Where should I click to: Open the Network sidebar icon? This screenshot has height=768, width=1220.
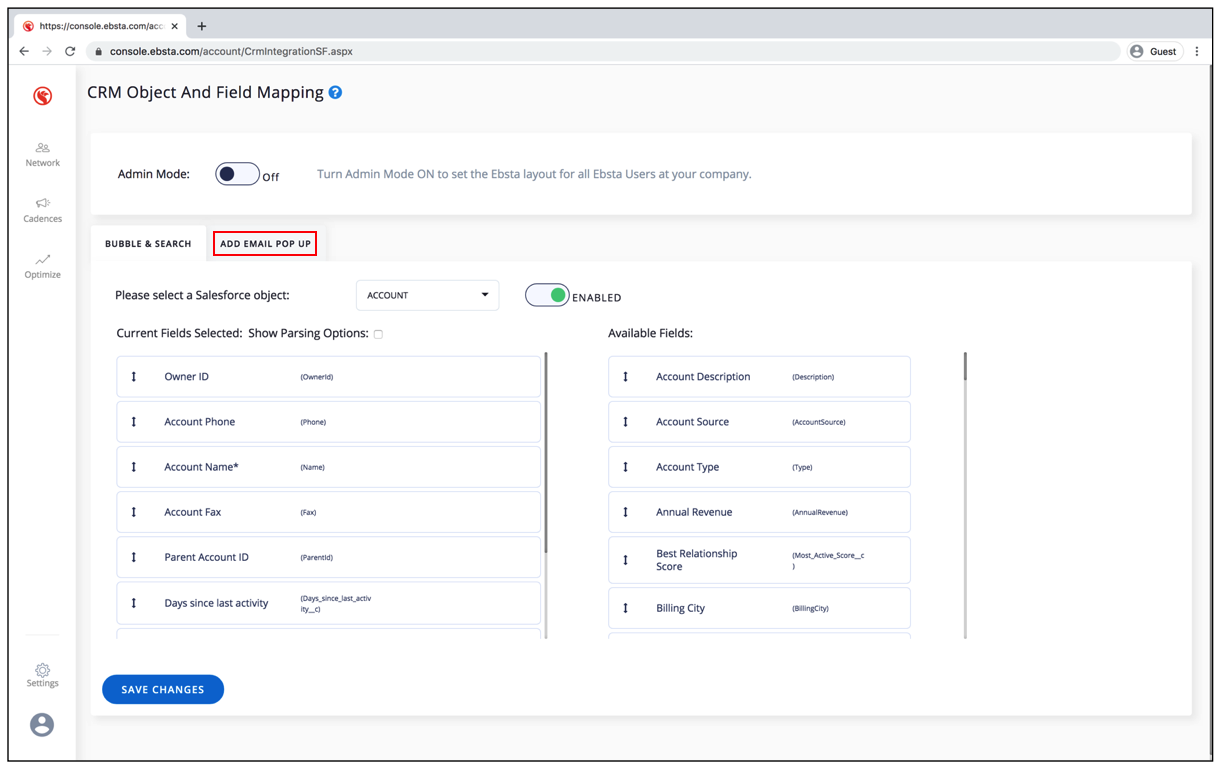[42, 148]
